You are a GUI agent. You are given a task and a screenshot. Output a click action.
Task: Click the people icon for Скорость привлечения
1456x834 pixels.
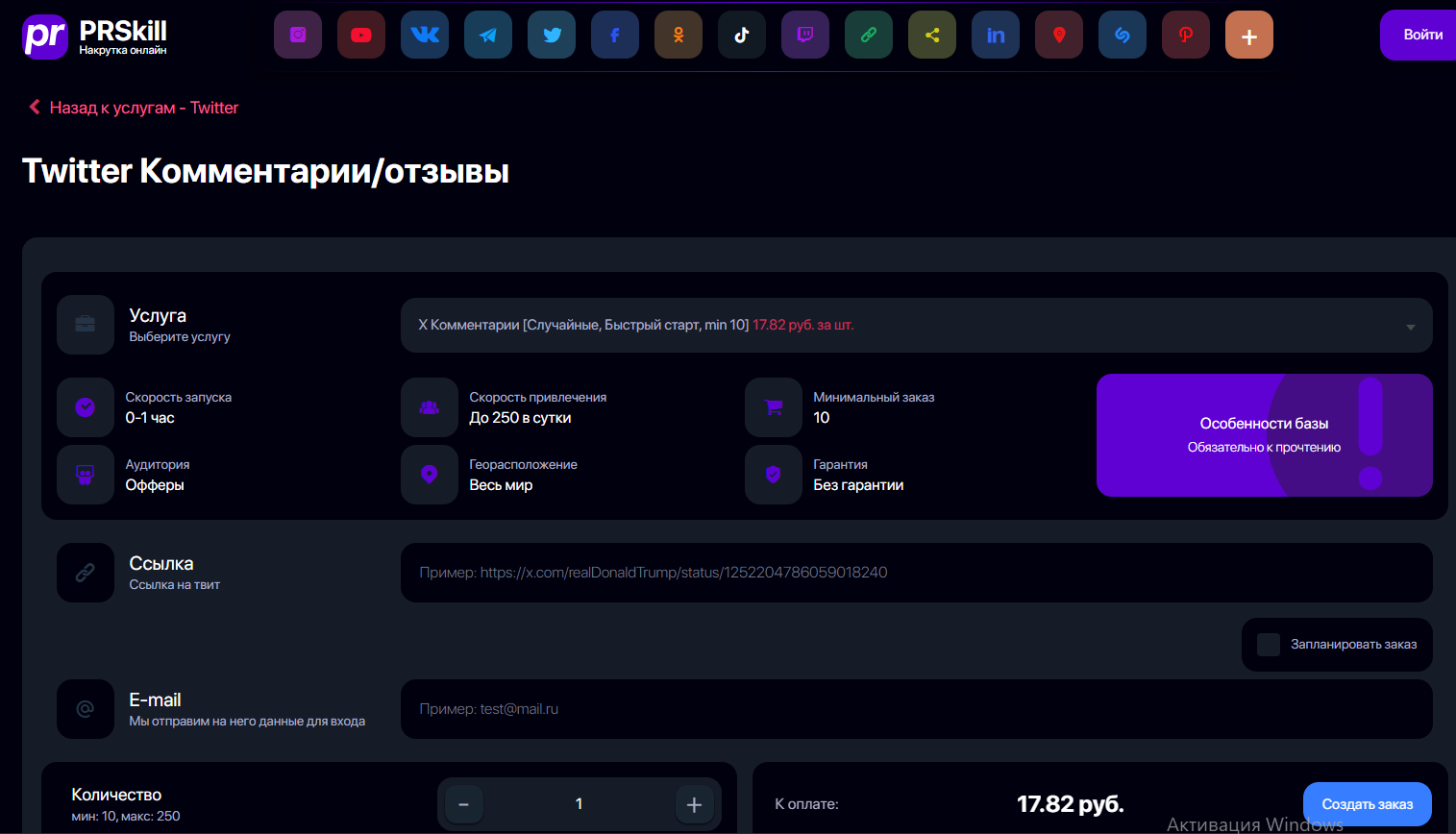pos(430,407)
